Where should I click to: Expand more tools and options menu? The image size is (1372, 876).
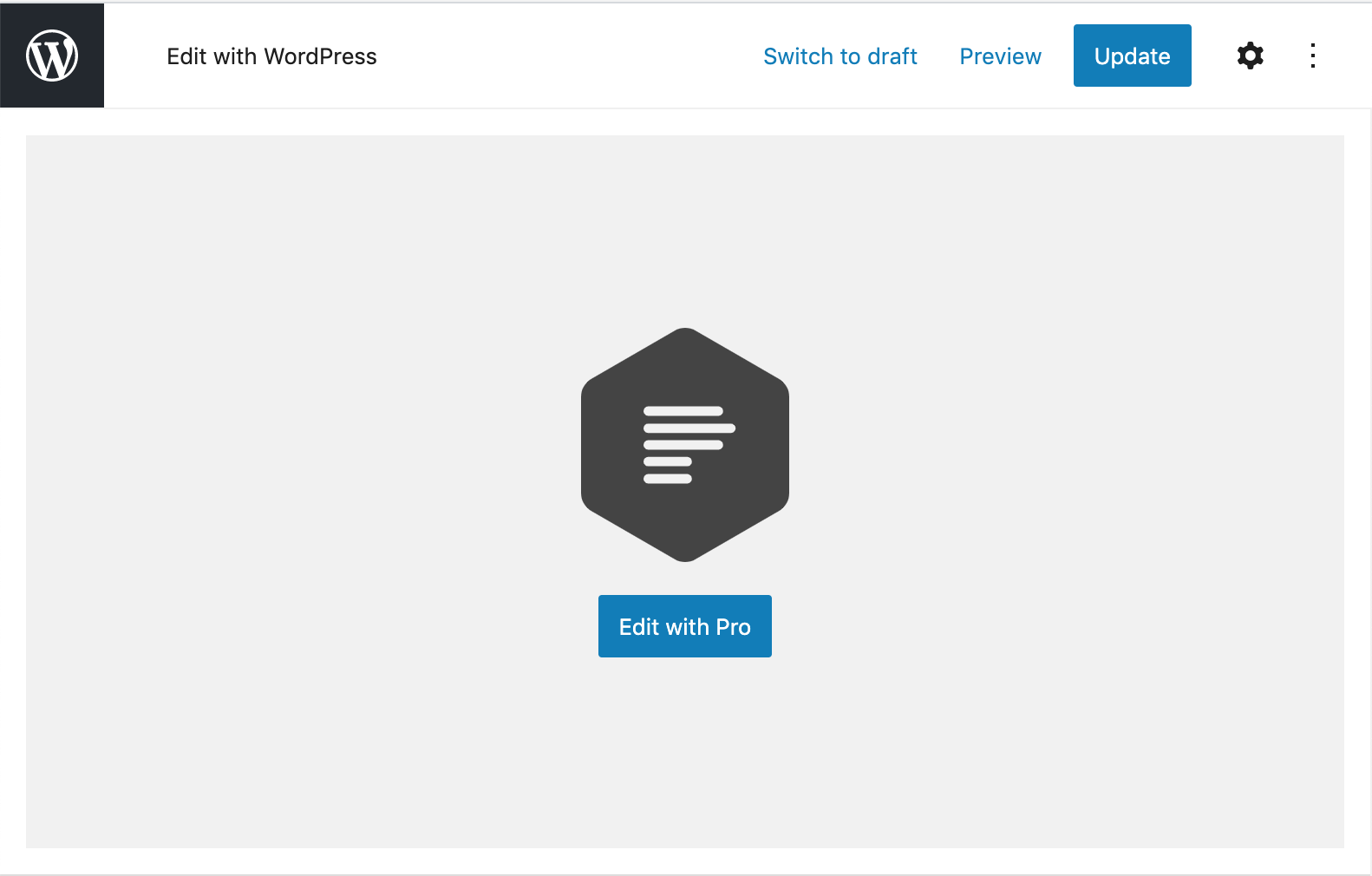pyautogui.click(x=1313, y=56)
